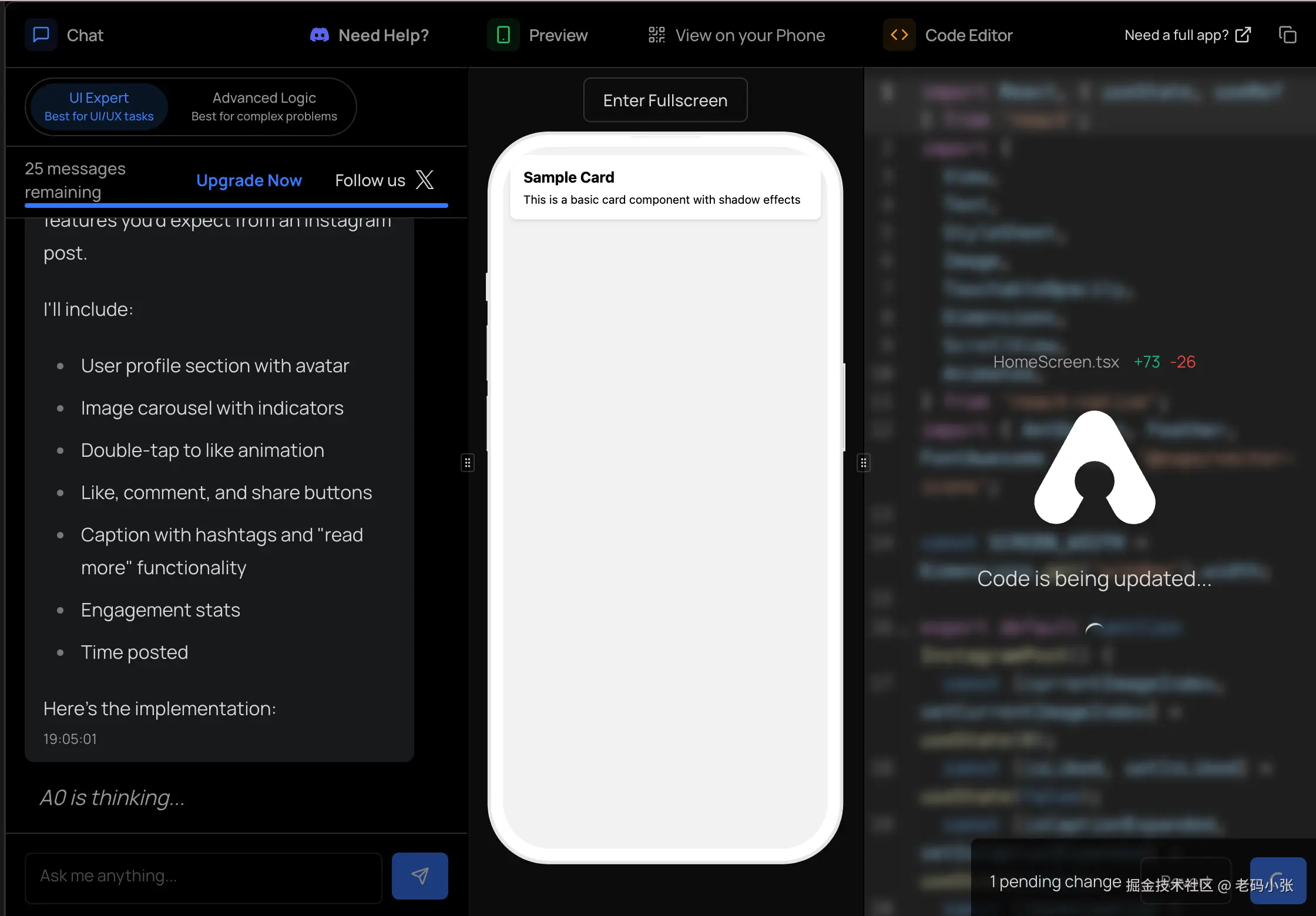The width and height of the screenshot is (1316, 916).
Task: Switch to the Chat panel
Action: pyautogui.click(x=85, y=35)
